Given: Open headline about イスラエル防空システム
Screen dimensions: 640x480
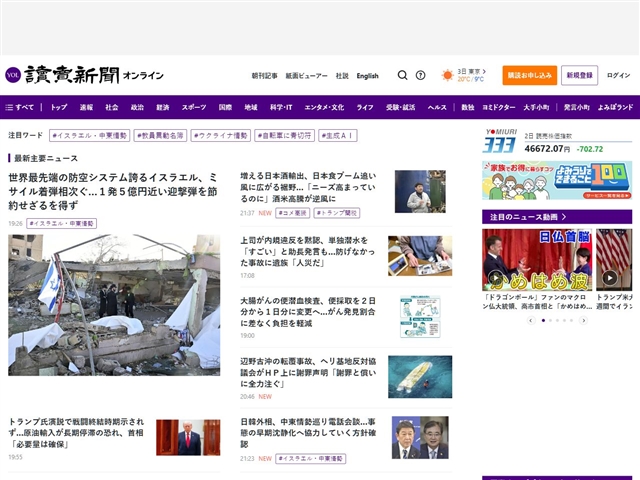Looking at the screenshot, I should pyautogui.click(x=113, y=191).
